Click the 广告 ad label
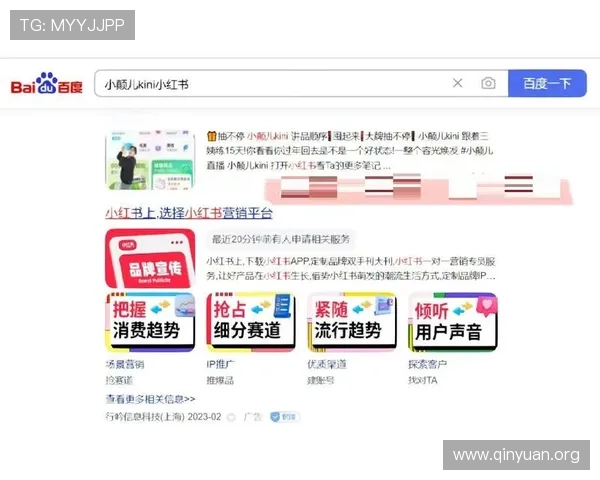600x480 pixels. click(x=252, y=417)
